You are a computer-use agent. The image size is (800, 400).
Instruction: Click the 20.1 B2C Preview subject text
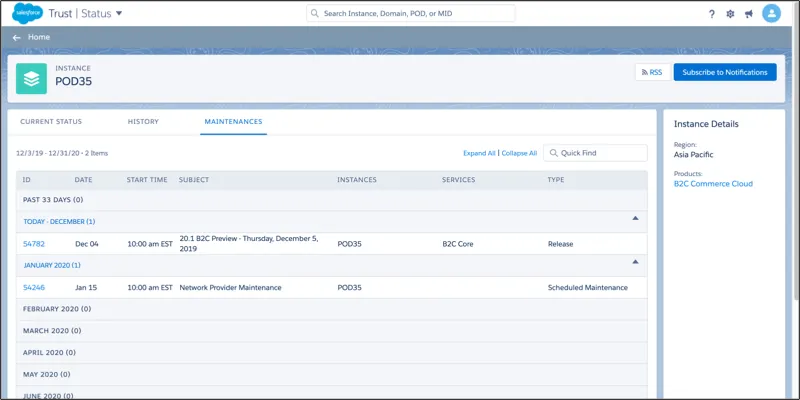(x=249, y=244)
